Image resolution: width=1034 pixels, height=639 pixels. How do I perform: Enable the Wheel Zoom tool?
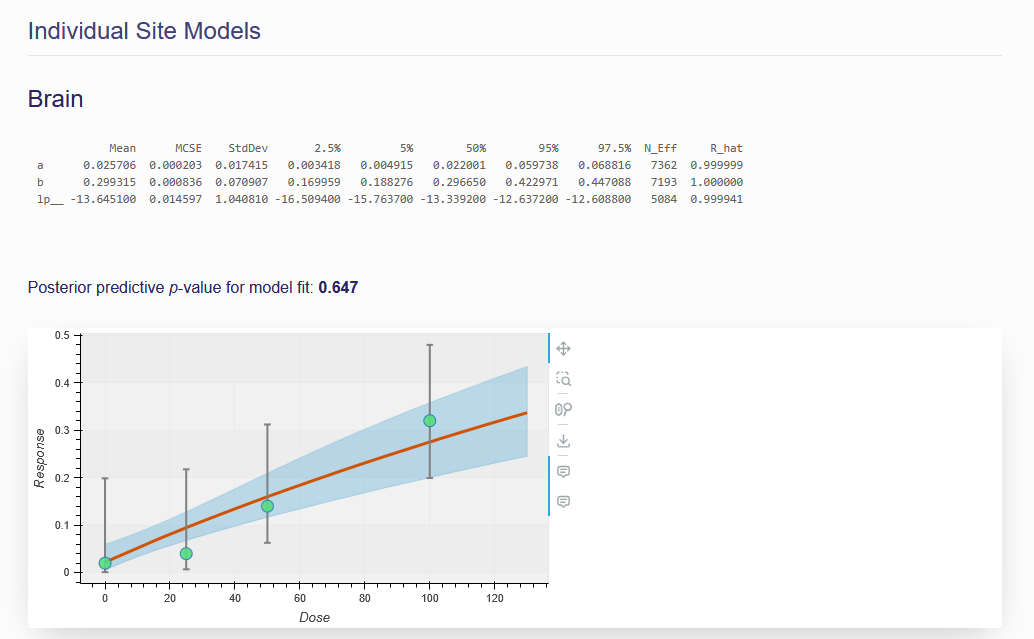(x=563, y=409)
